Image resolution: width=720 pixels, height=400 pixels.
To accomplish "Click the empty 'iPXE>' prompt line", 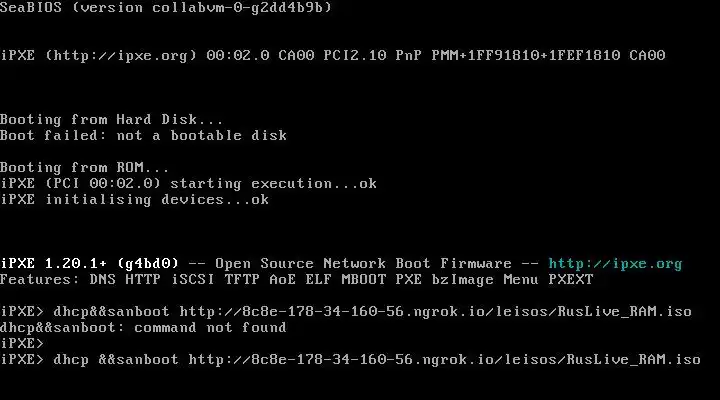I will pos(22,344).
